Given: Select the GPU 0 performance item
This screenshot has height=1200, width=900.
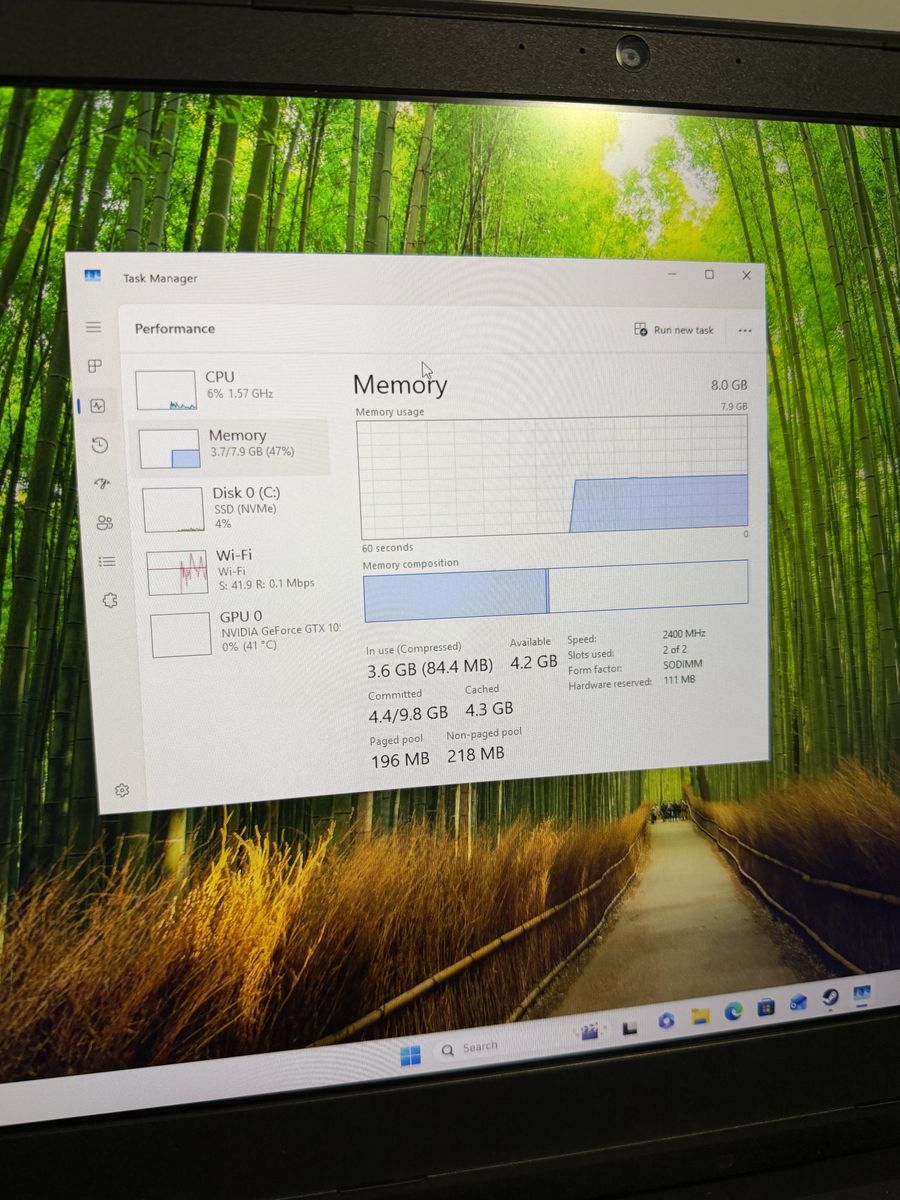Looking at the screenshot, I should pos(244,632).
